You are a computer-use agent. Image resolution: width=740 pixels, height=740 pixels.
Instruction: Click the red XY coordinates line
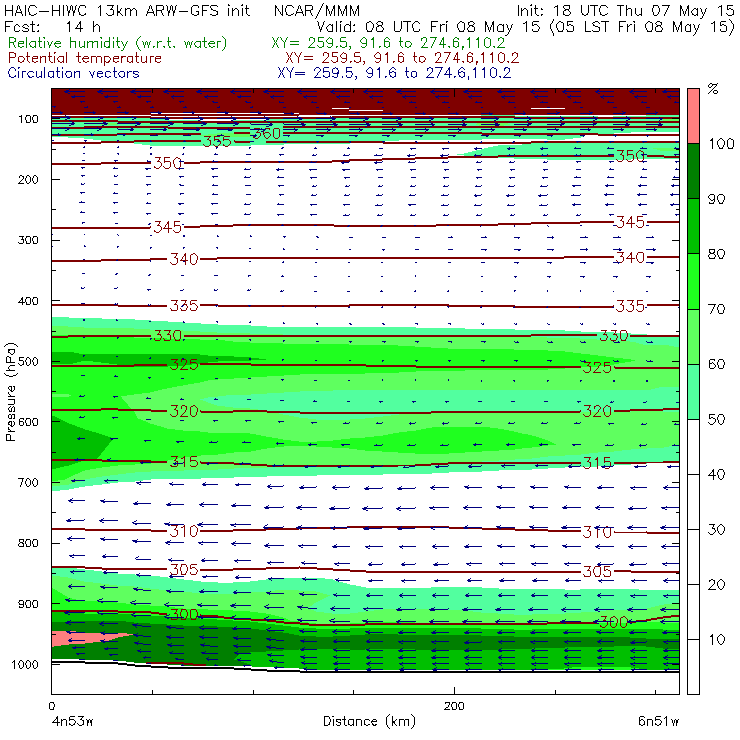coord(402,58)
